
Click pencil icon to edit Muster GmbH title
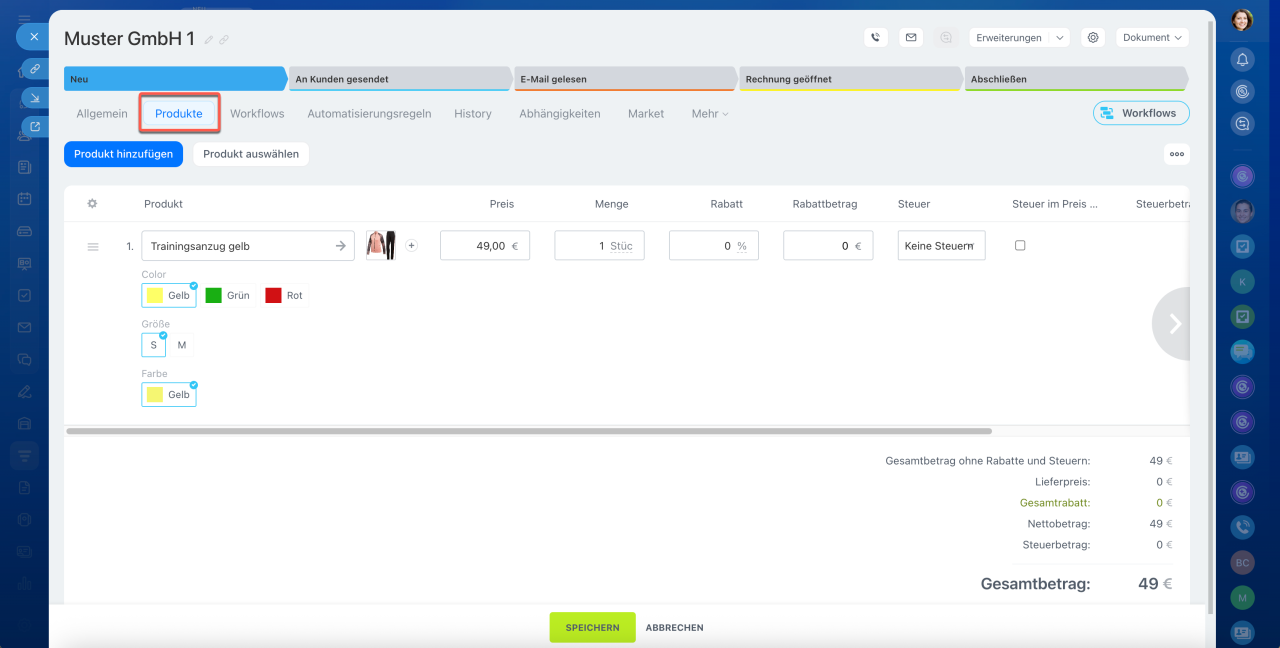pos(209,40)
